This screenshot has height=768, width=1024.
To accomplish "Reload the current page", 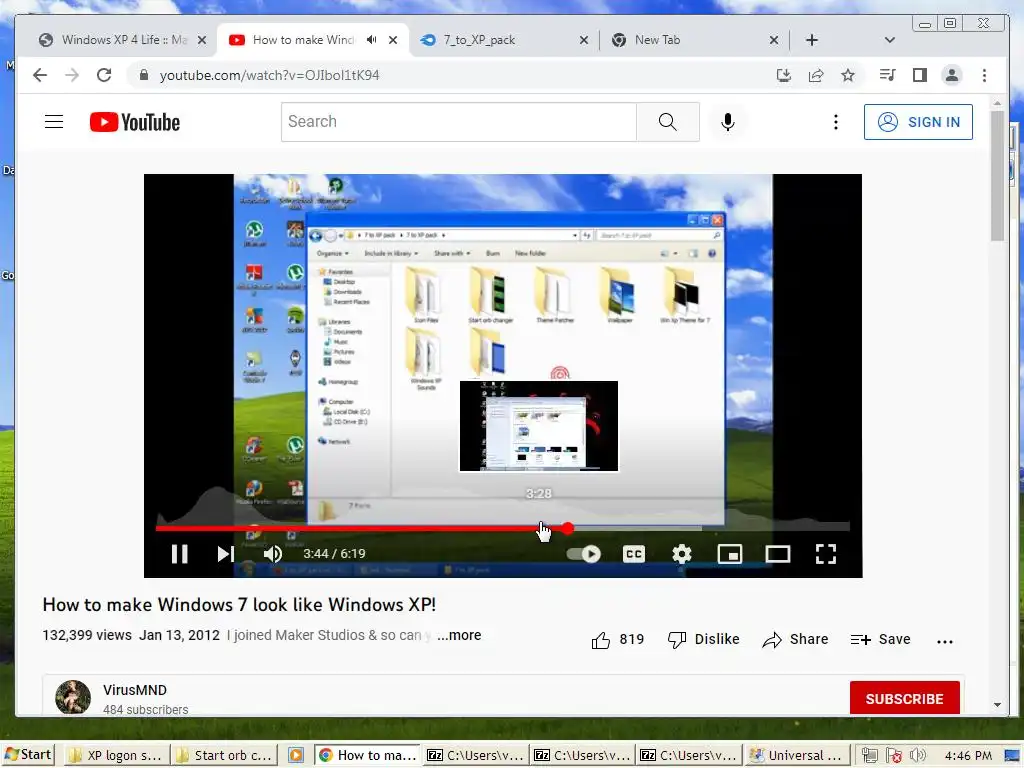I will click(x=104, y=75).
